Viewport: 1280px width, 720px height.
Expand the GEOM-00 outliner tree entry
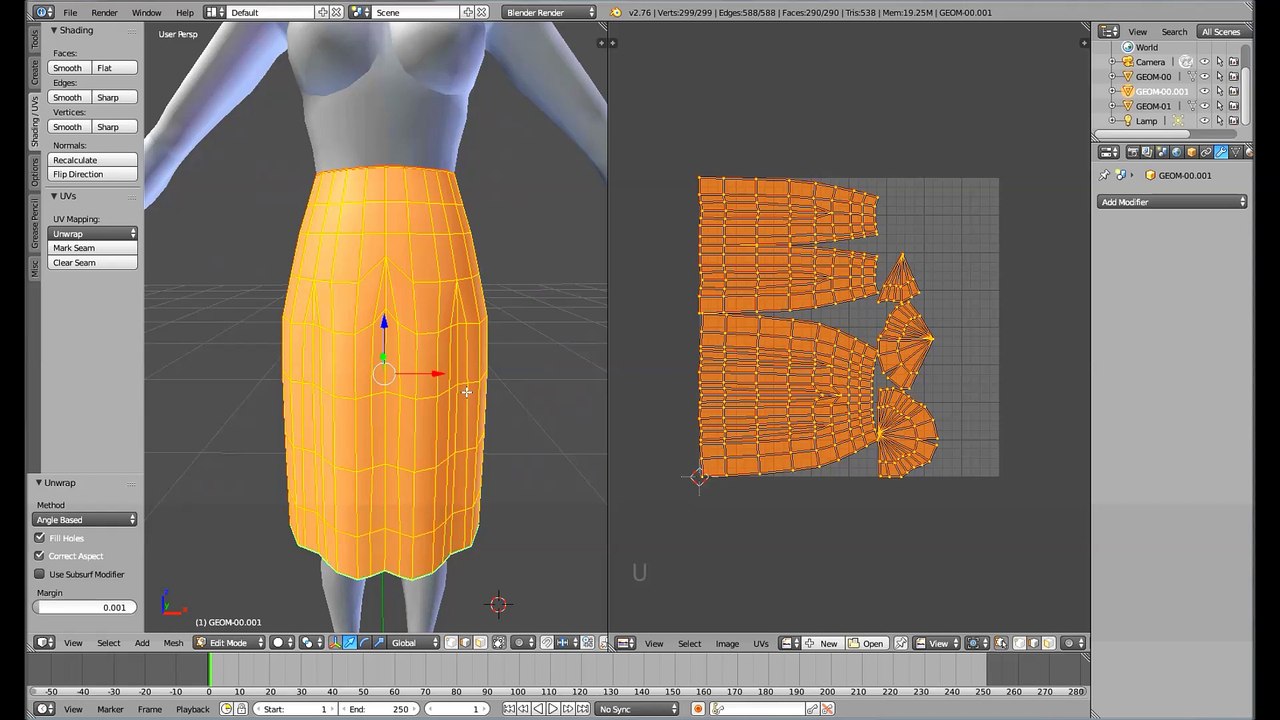[x=1112, y=76]
